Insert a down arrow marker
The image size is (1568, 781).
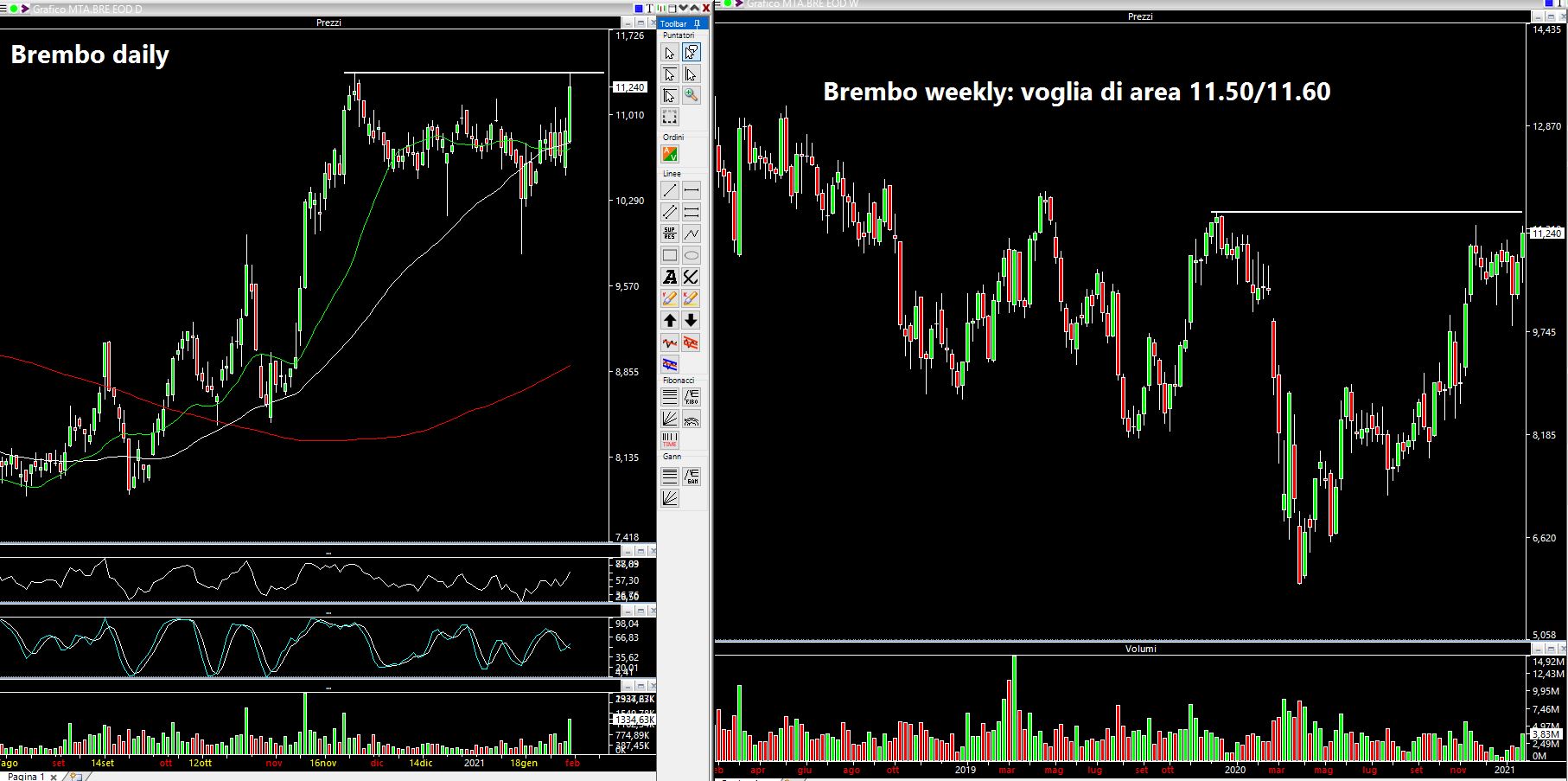[x=691, y=321]
